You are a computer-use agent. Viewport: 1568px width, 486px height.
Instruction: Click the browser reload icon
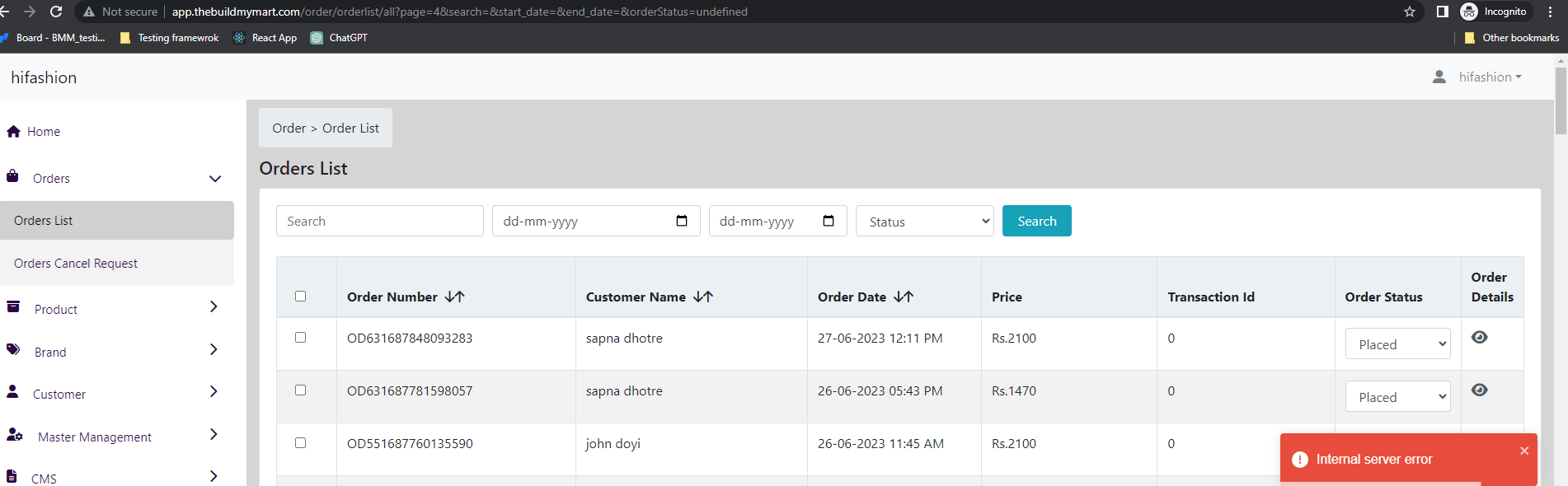[x=56, y=12]
